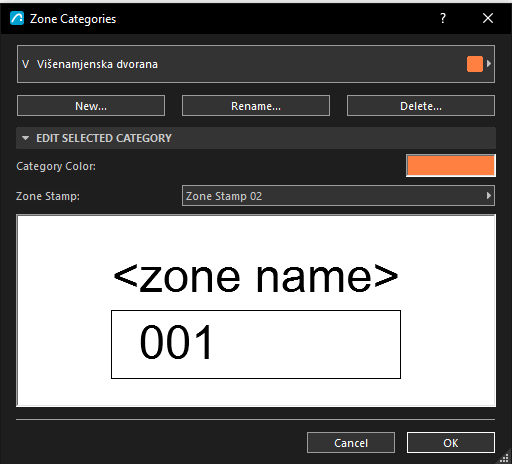Open the Category Color orange swatch
Image resolution: width=512 pixels, height=464 pixels.
(x=451, y=165)
